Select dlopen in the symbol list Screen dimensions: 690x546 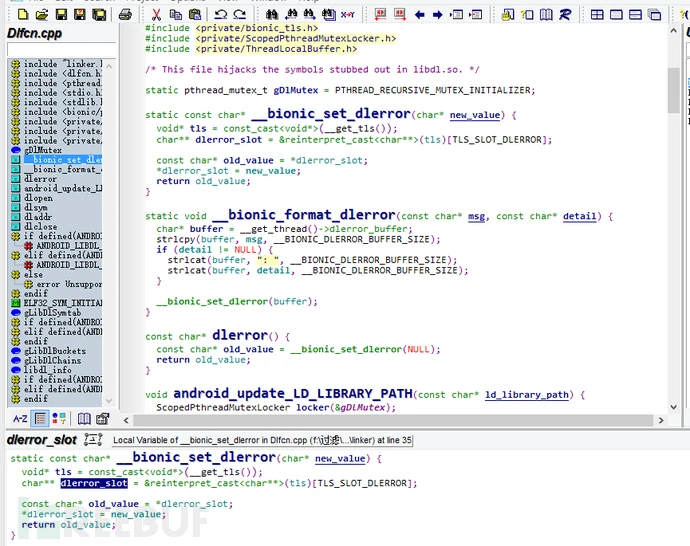tap(38, 198)
